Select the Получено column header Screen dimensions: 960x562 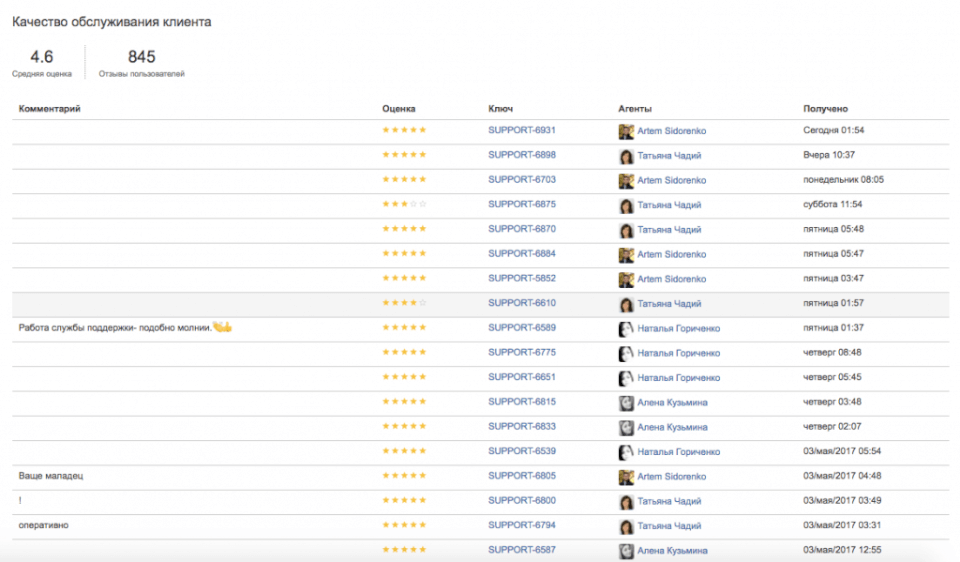(825, 109)
